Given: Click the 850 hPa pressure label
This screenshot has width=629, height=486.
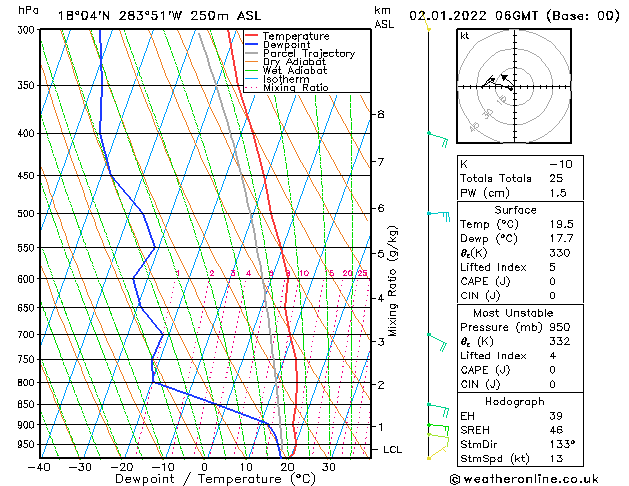Looking at the screenshot, I should [x=28, y=404].
